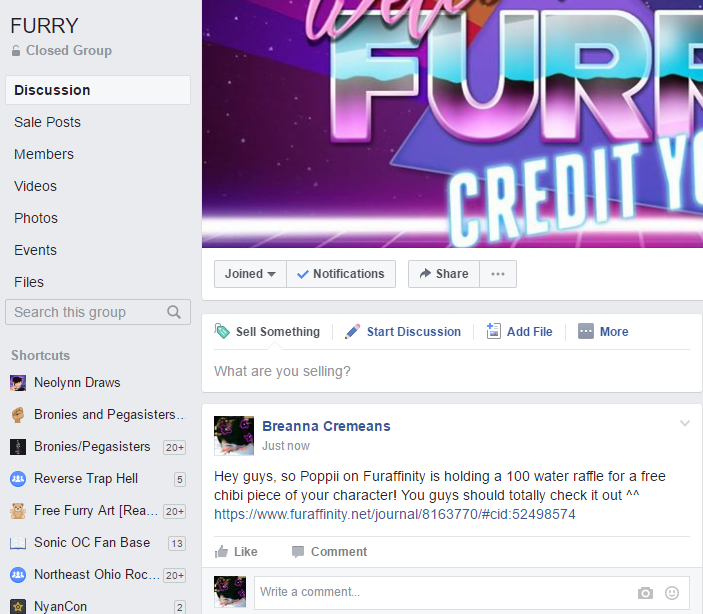The height and width of the screenshot is (614, 703).
Task: Open the Sale Posts section
Action: tap(47, 122)
